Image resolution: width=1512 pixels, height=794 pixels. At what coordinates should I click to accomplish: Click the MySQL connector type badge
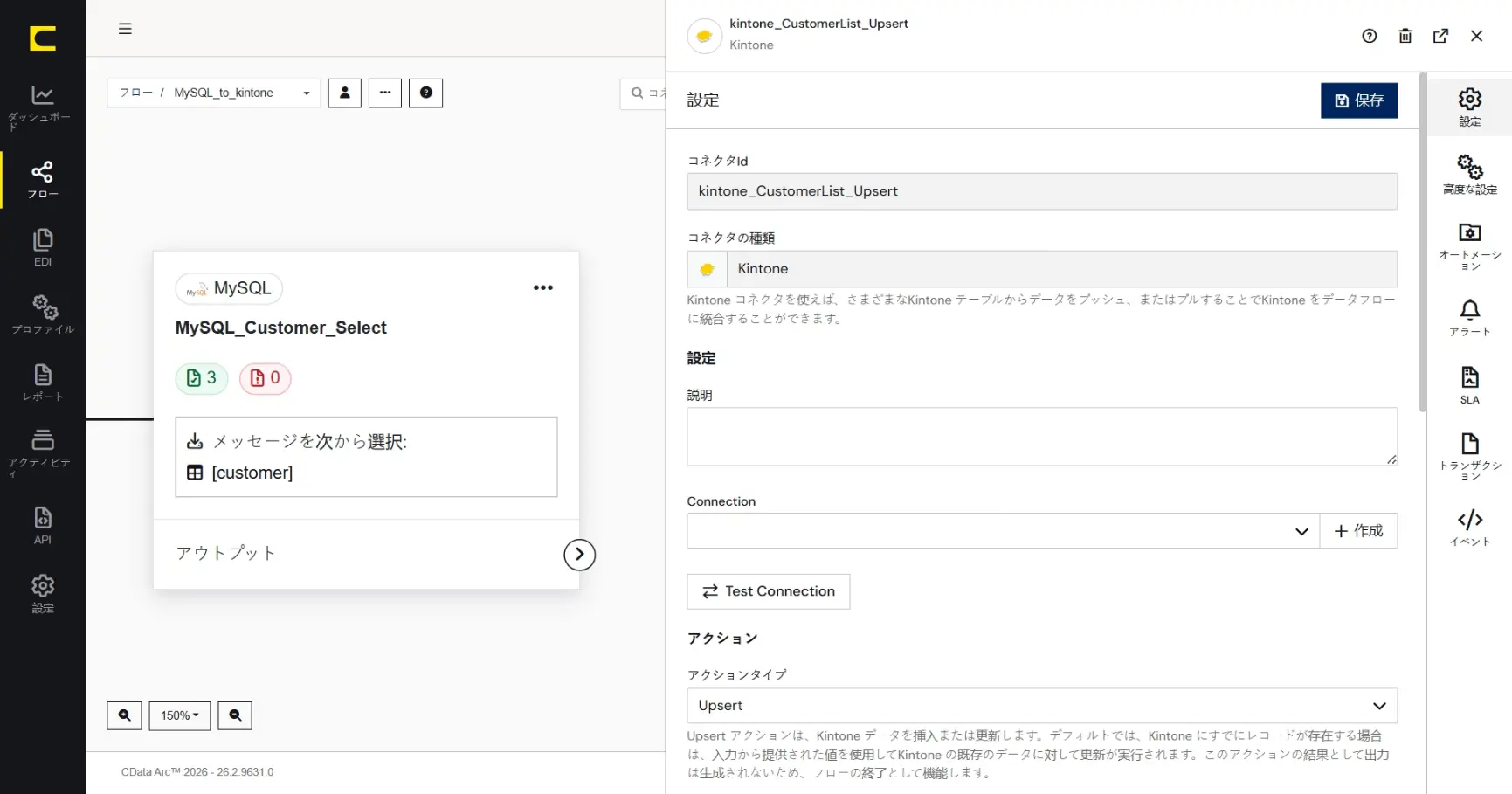pos(229,288)
